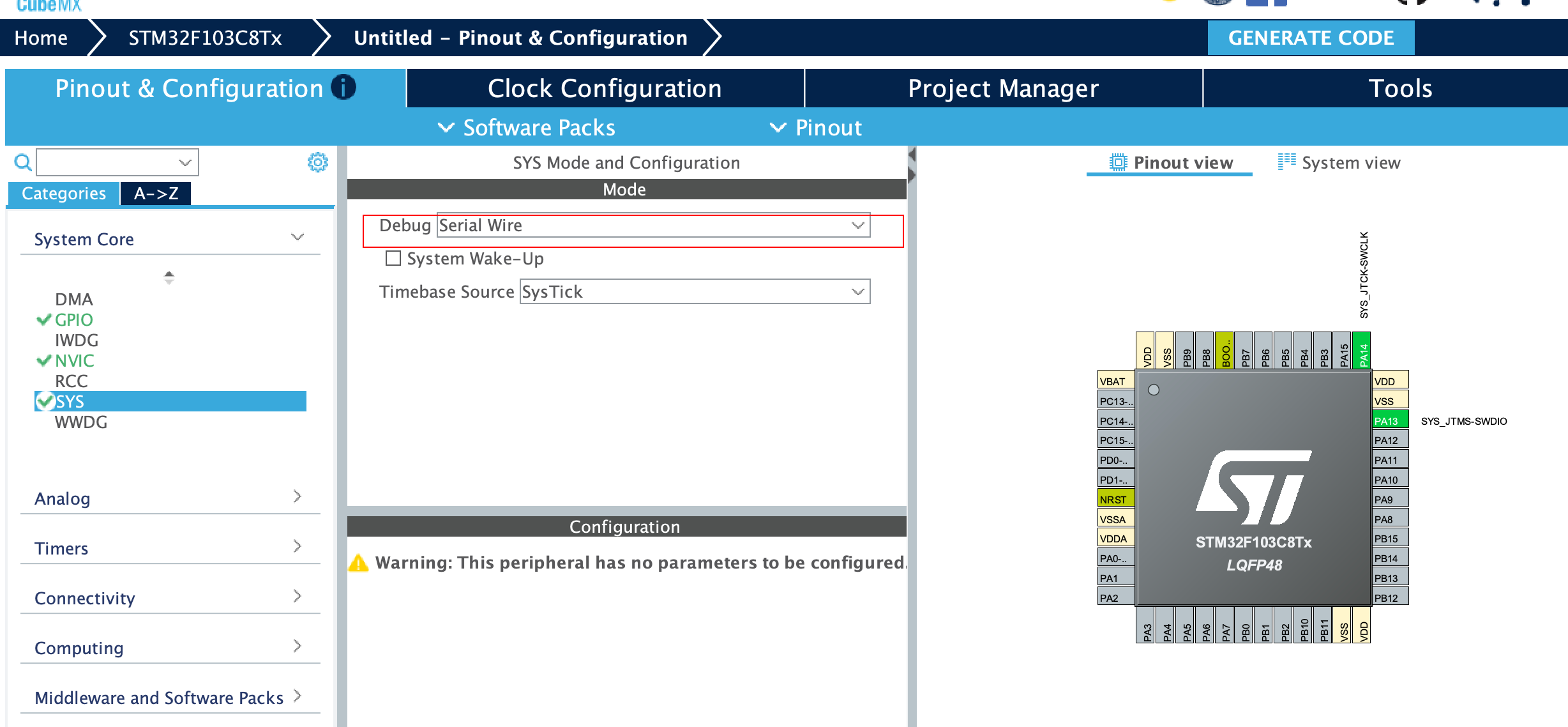Click the PA11 pin on chip
This screenshot has height=727, width=1568.
[1391, 459]
